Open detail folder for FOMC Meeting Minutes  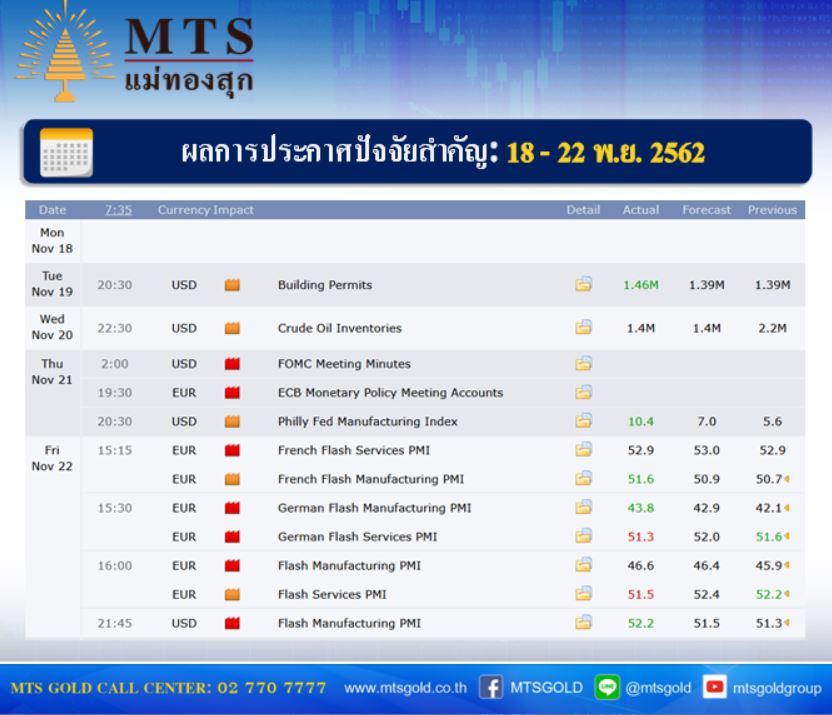tap(583, 363)
